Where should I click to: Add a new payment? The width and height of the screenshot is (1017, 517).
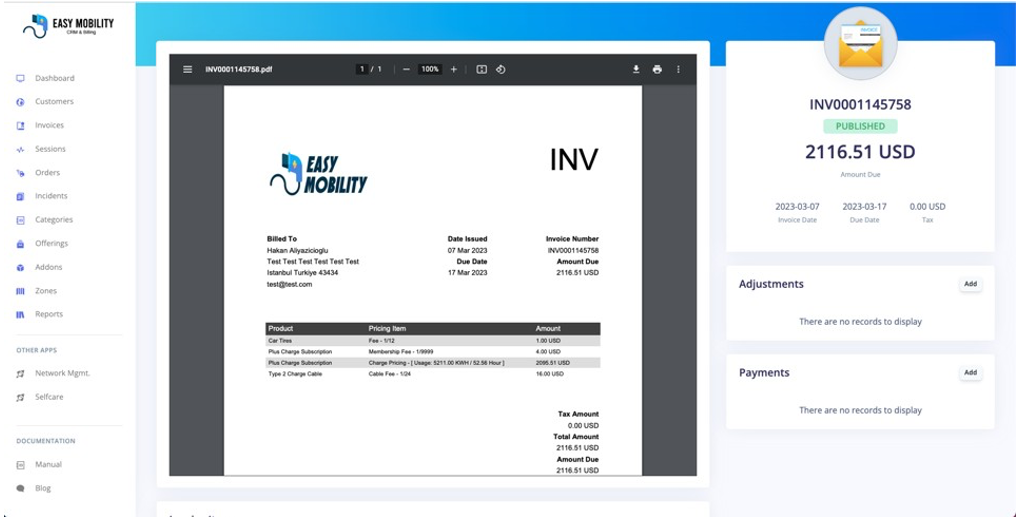970,372
